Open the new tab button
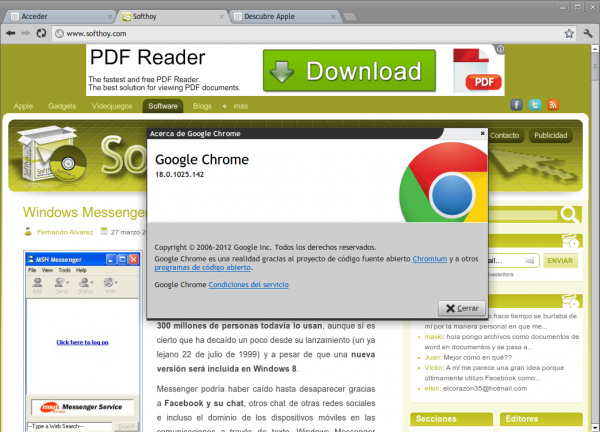The width and height of the screenshot is (600, 432). coord(350,17)
